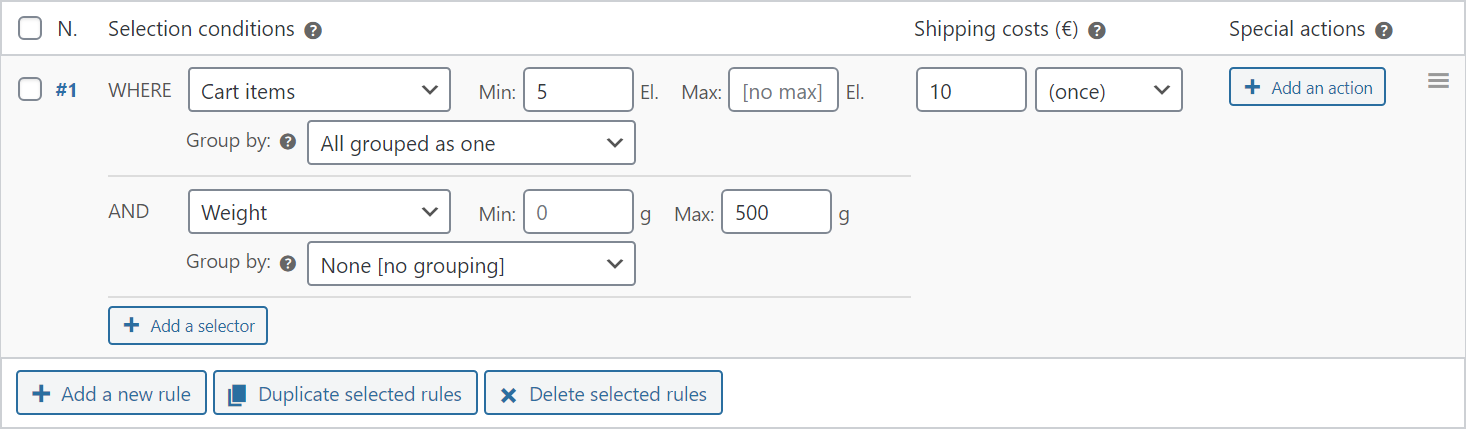Screen dimensions: 1466x429
Task: Click the Add an action button
Action: pyautogui.click(x=1307, y=87)
